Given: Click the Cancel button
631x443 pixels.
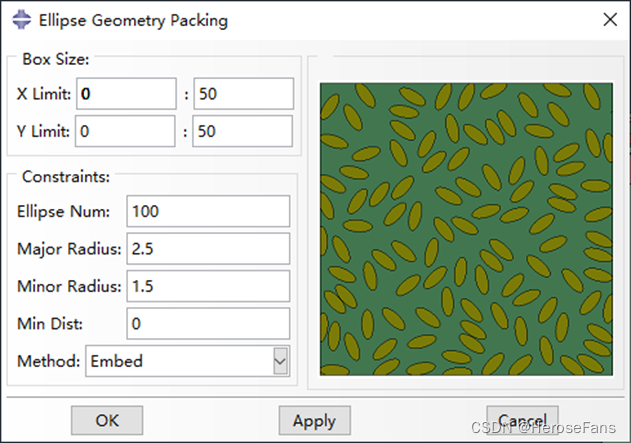Looking at the screenshot, I should tap(521, 420).
